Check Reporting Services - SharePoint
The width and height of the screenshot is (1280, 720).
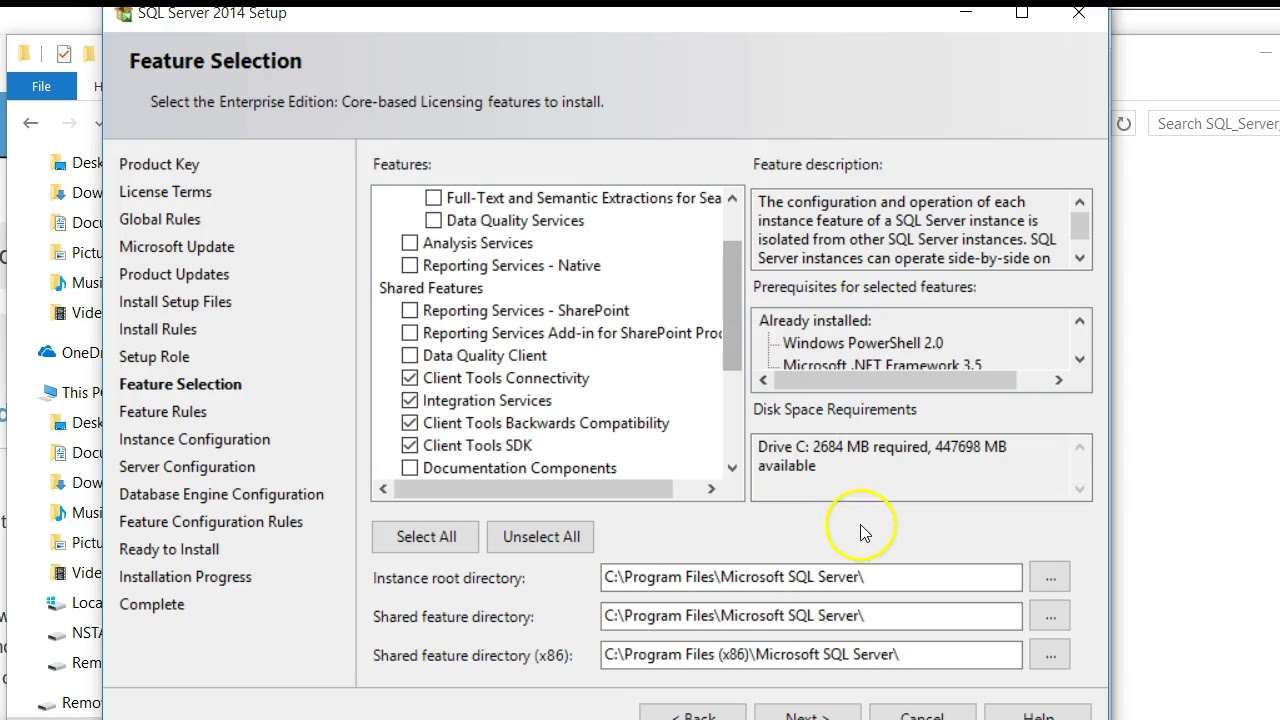410,310
